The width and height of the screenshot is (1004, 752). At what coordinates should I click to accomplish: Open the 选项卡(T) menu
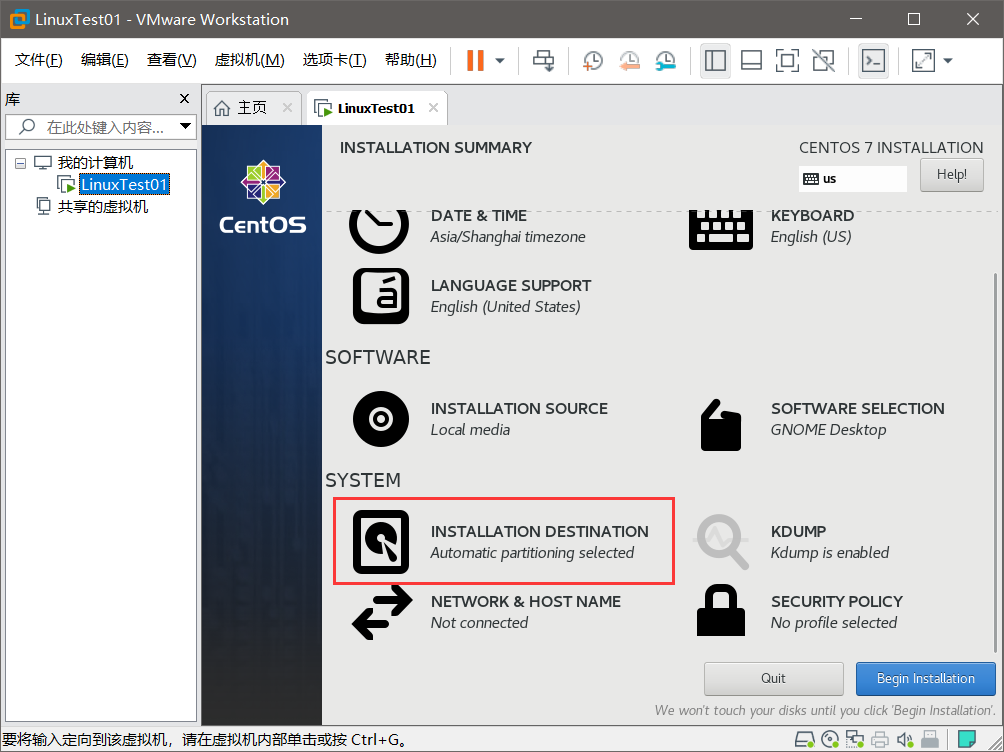(x=334, y=60)
